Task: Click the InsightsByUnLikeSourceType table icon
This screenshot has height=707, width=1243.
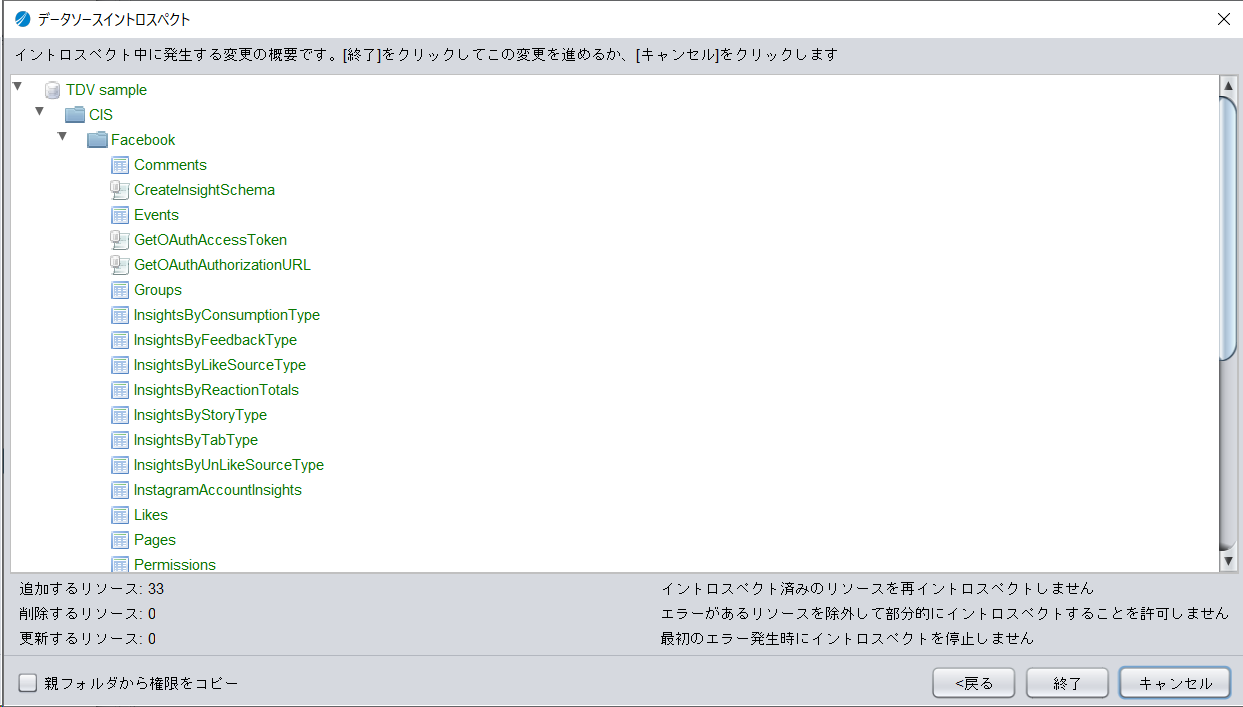Action: 120,465
